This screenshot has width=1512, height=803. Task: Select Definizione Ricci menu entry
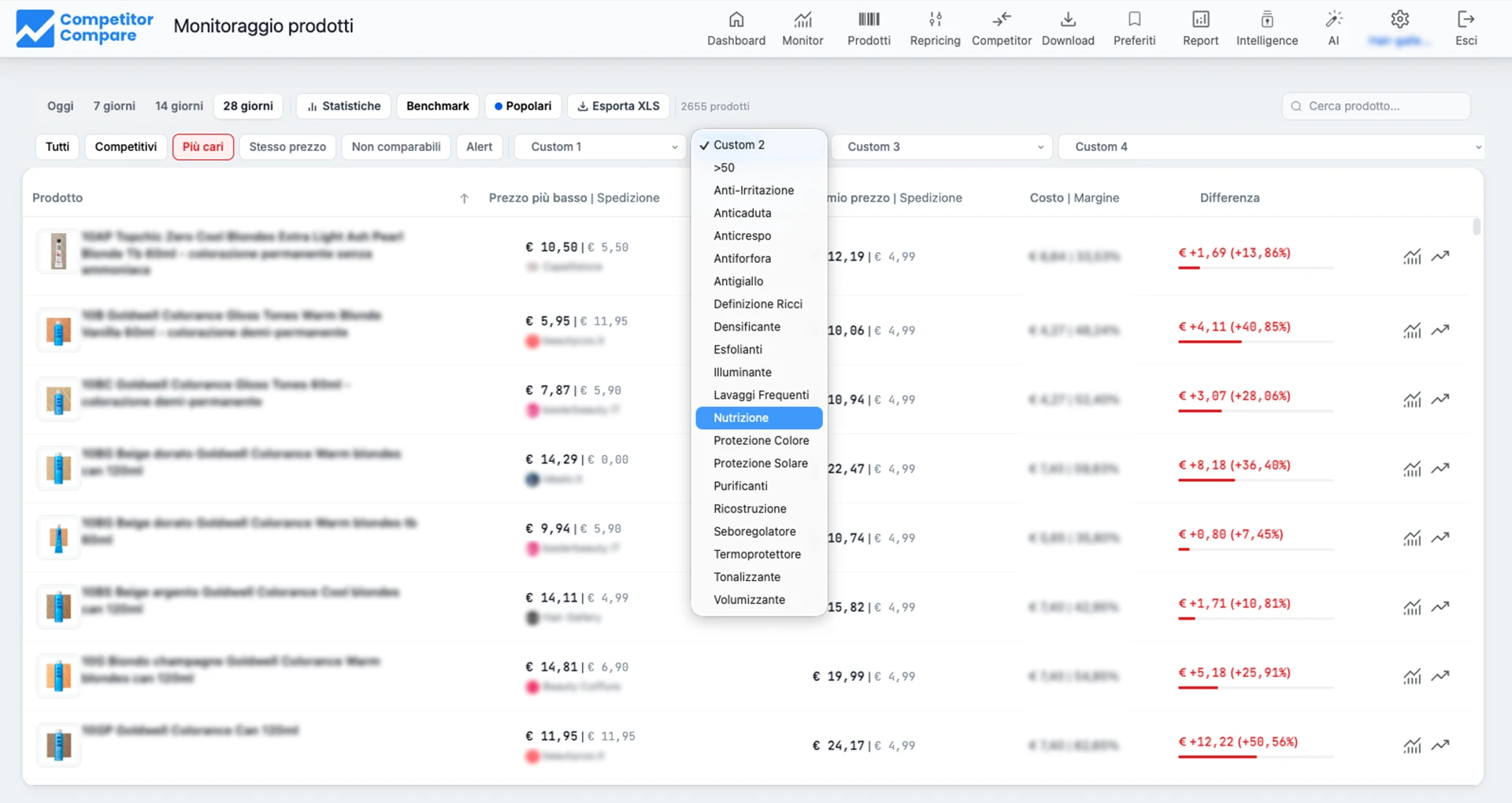tap(759, 305)
